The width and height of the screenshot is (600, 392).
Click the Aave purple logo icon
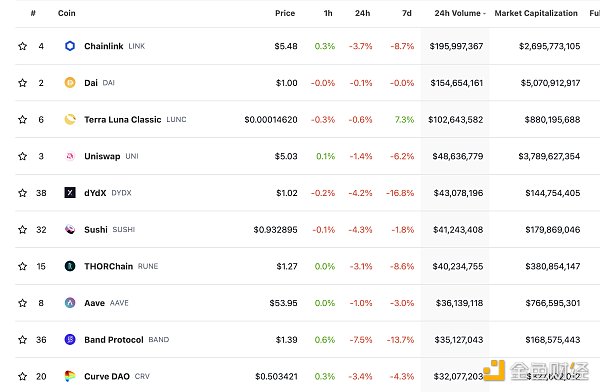pos(70,303)
